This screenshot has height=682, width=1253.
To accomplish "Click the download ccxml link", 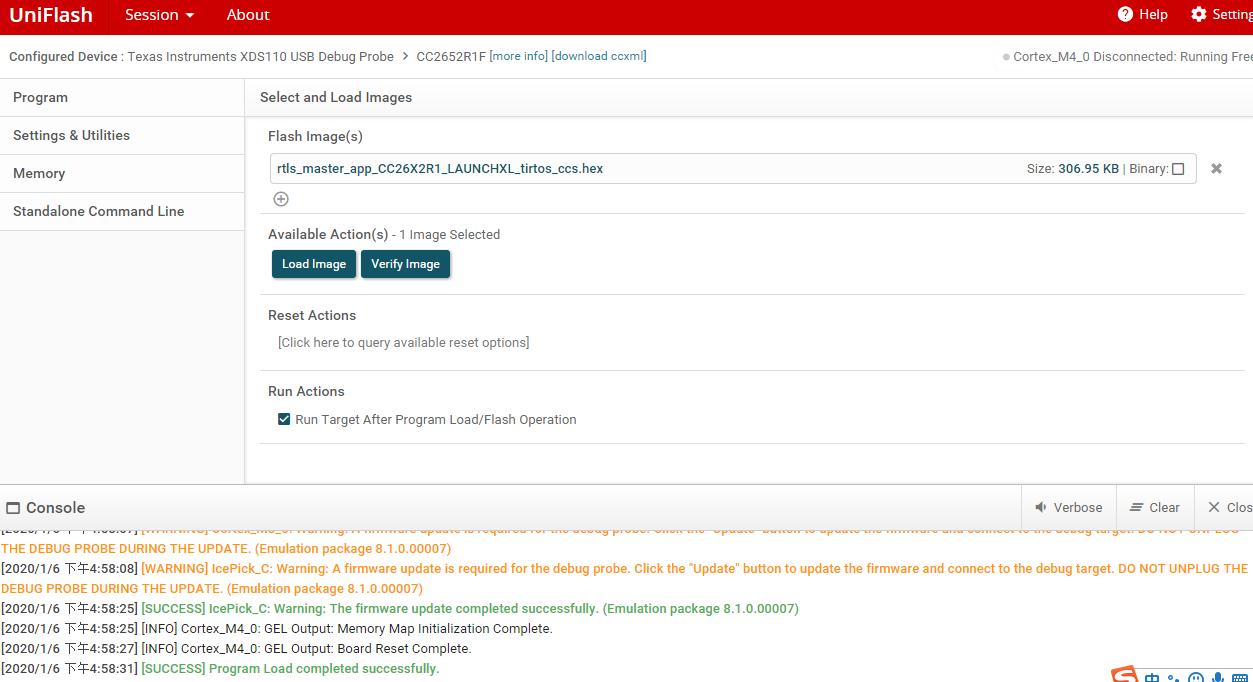I will 599,56.
